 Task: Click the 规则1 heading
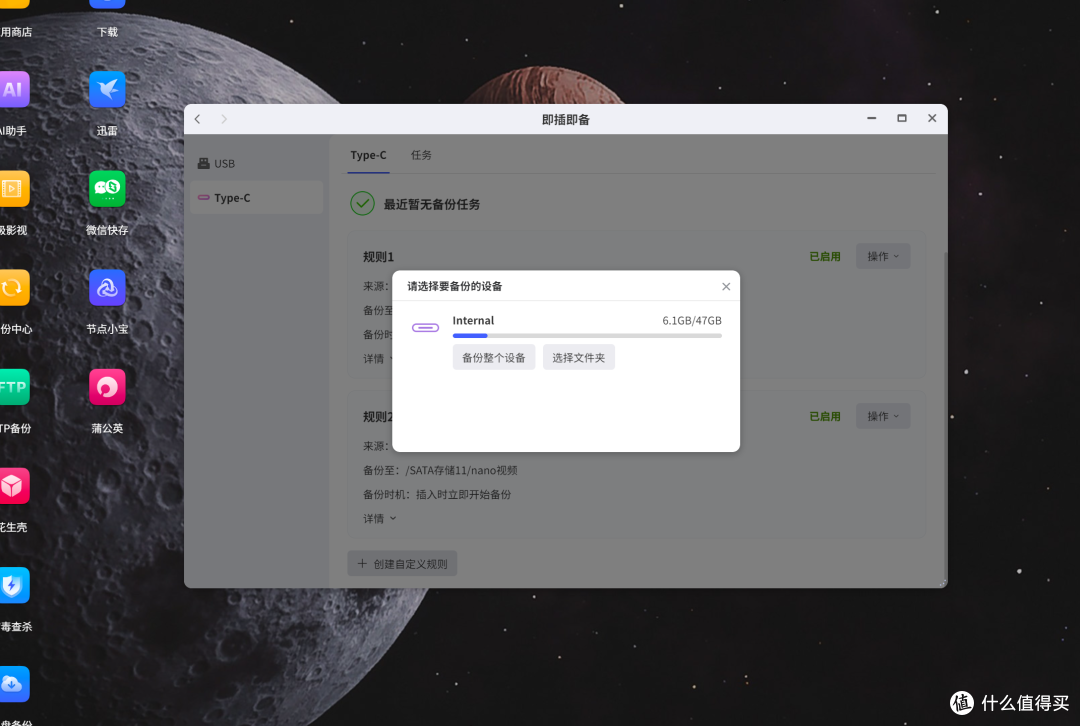[378, 257]
